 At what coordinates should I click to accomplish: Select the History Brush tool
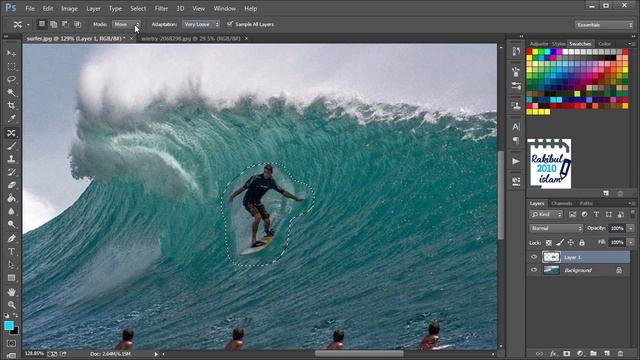[11, 172]
